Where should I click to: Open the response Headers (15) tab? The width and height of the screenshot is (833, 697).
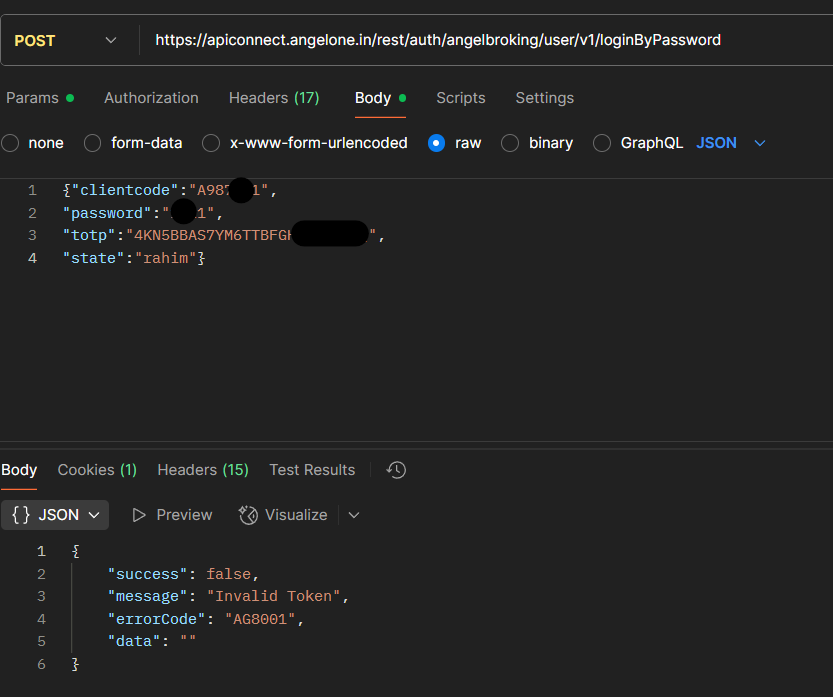[x=203, y=470]
